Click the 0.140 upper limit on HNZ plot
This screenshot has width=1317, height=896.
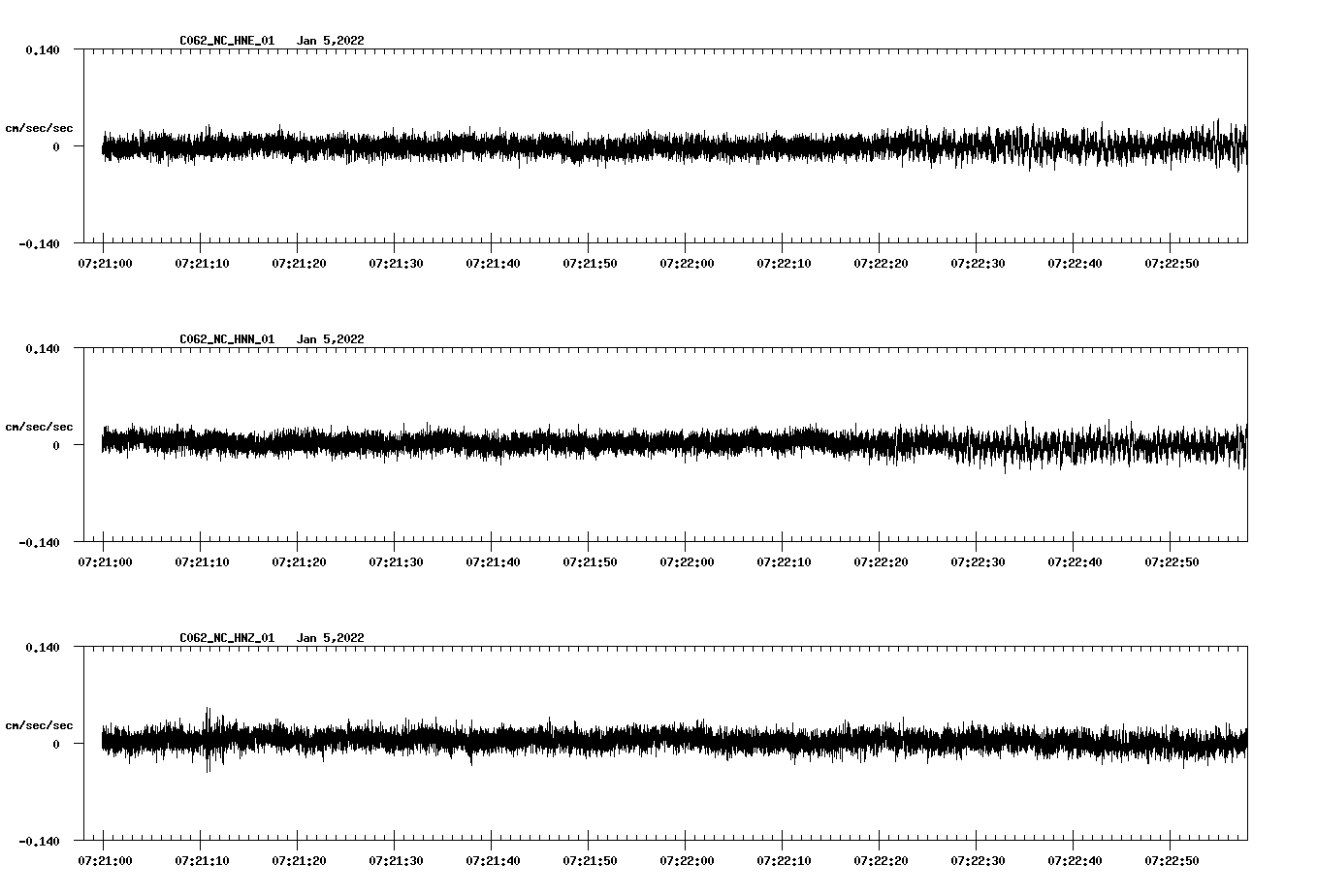click(x=43, y=647)
